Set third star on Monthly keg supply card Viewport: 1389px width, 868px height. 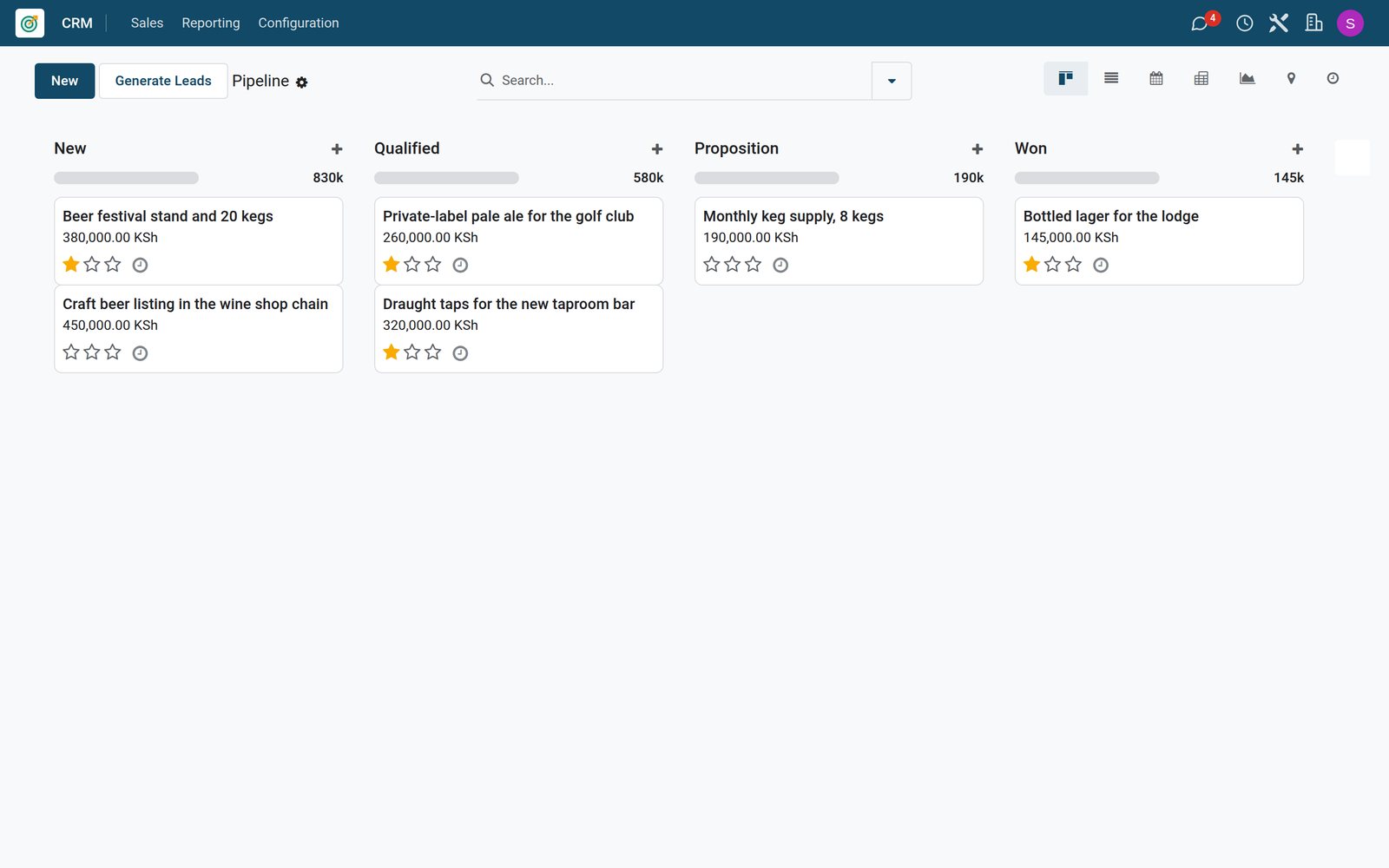(754, 264)
